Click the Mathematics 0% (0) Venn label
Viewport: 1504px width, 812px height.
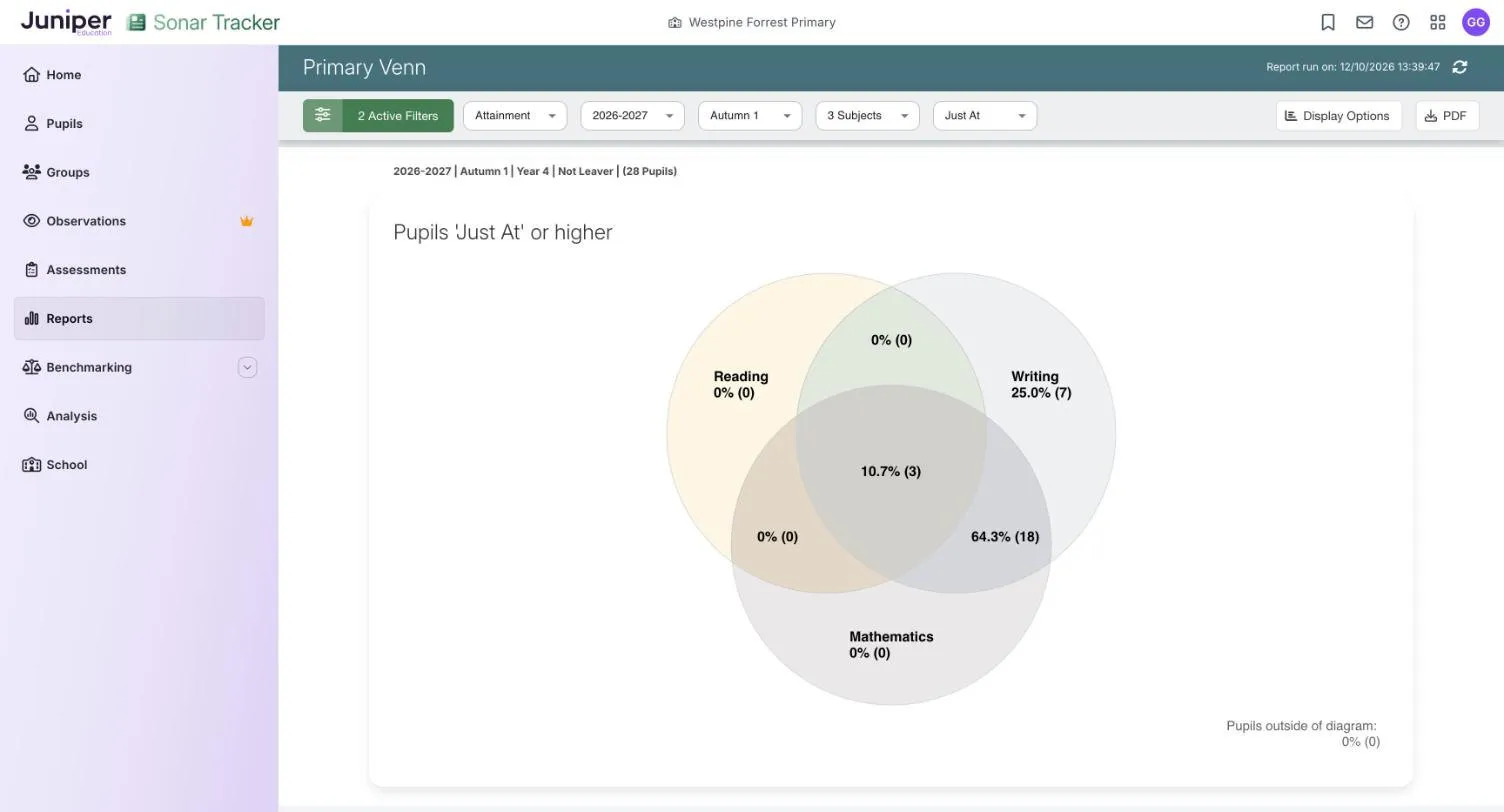[891, 645]
